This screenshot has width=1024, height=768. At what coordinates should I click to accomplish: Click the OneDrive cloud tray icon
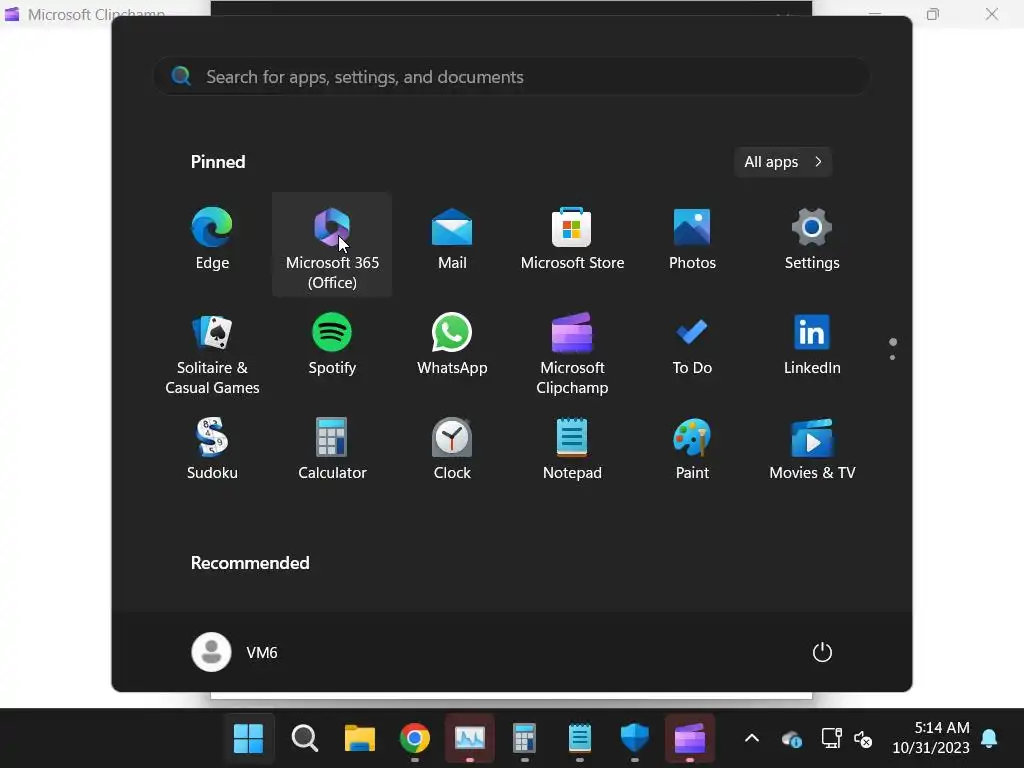[792, 739]
